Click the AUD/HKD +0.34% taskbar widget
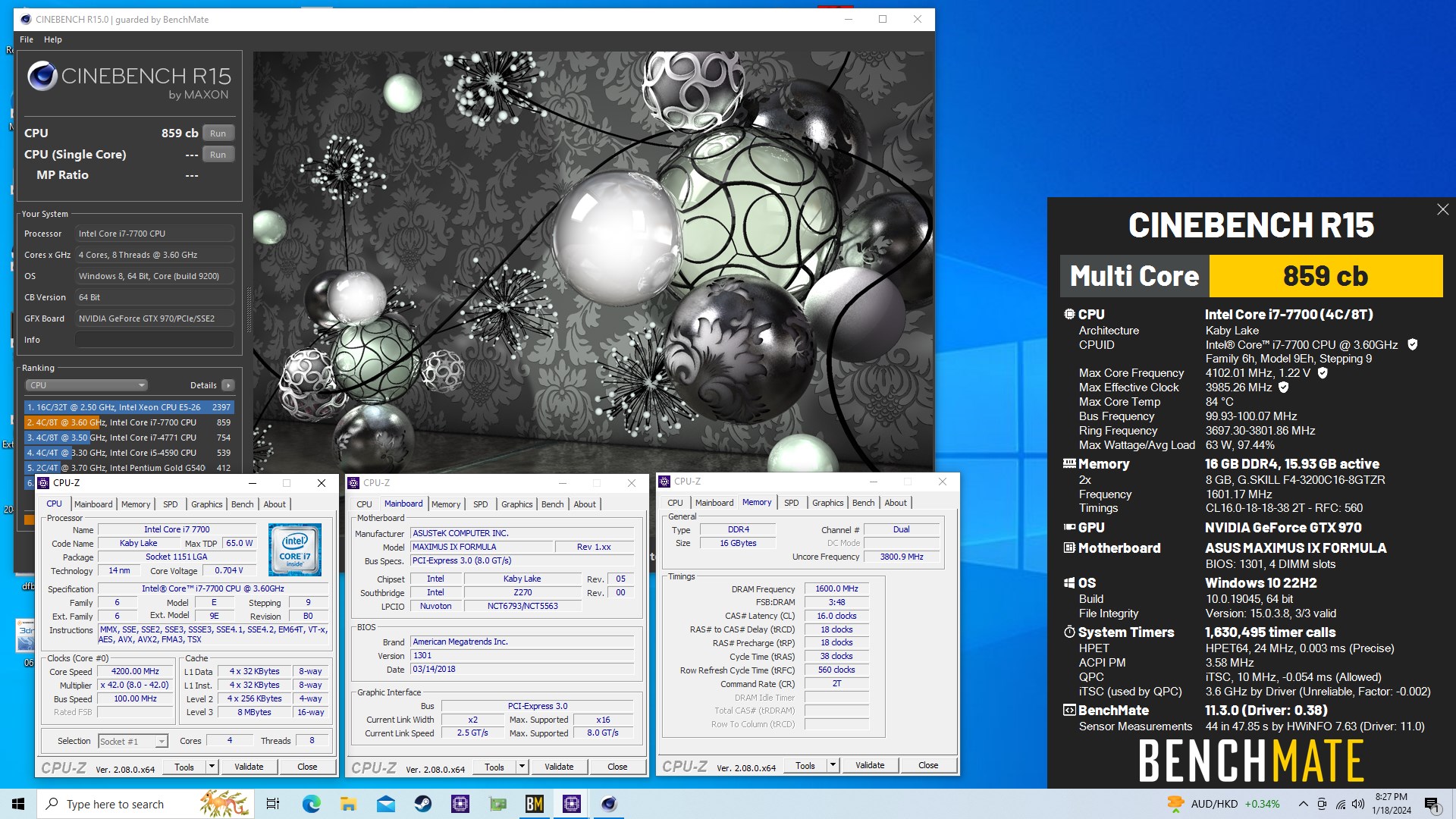This screenshot has height=819, width=1456. click(1223, 804)
